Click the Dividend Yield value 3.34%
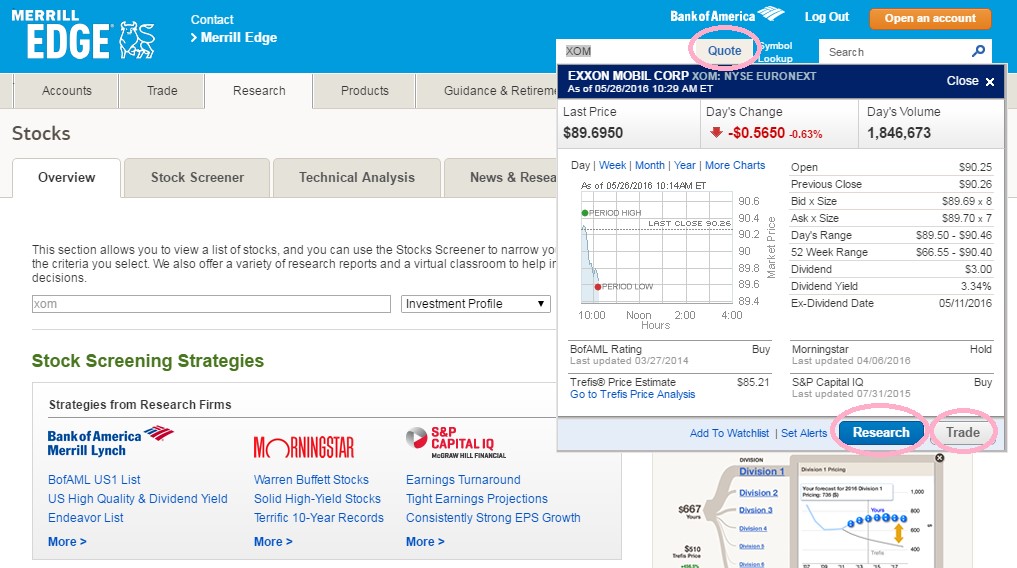The image size is (1017, 568). tap(976, 286)
